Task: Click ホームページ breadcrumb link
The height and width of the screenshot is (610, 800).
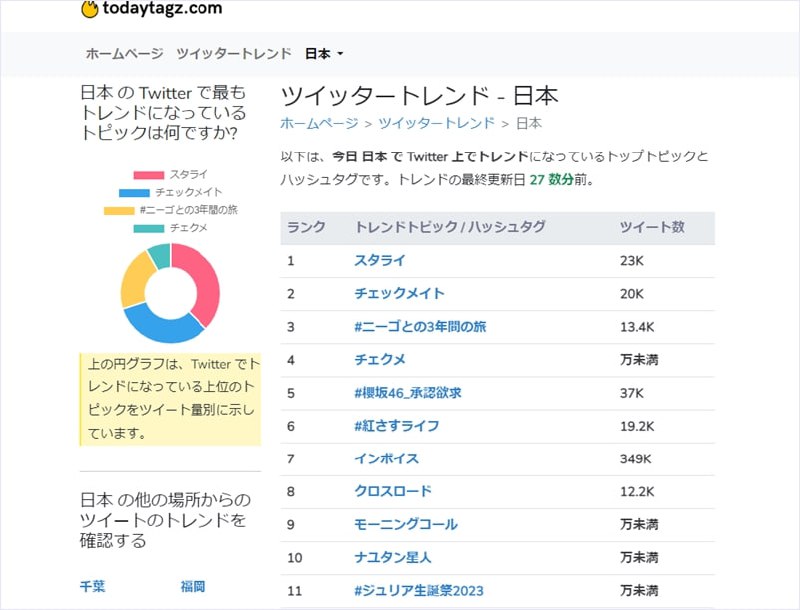Action: 319,123
